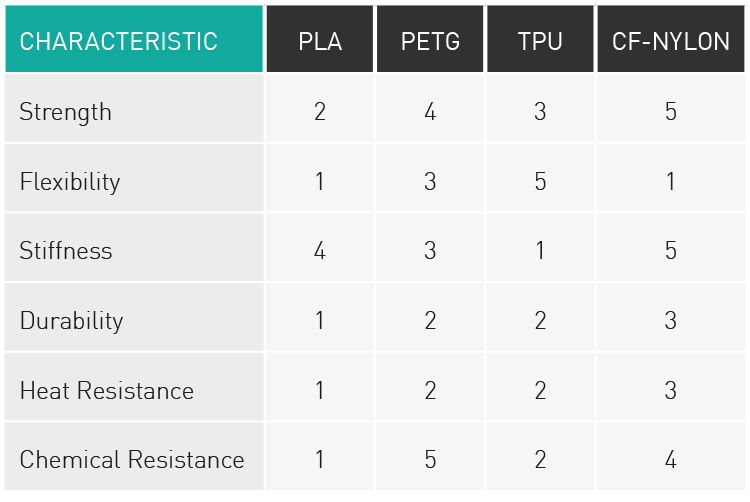The height and width of the screenshot is (502, 750).
Task: Select the TPU column header
Action: pos(540,39)
